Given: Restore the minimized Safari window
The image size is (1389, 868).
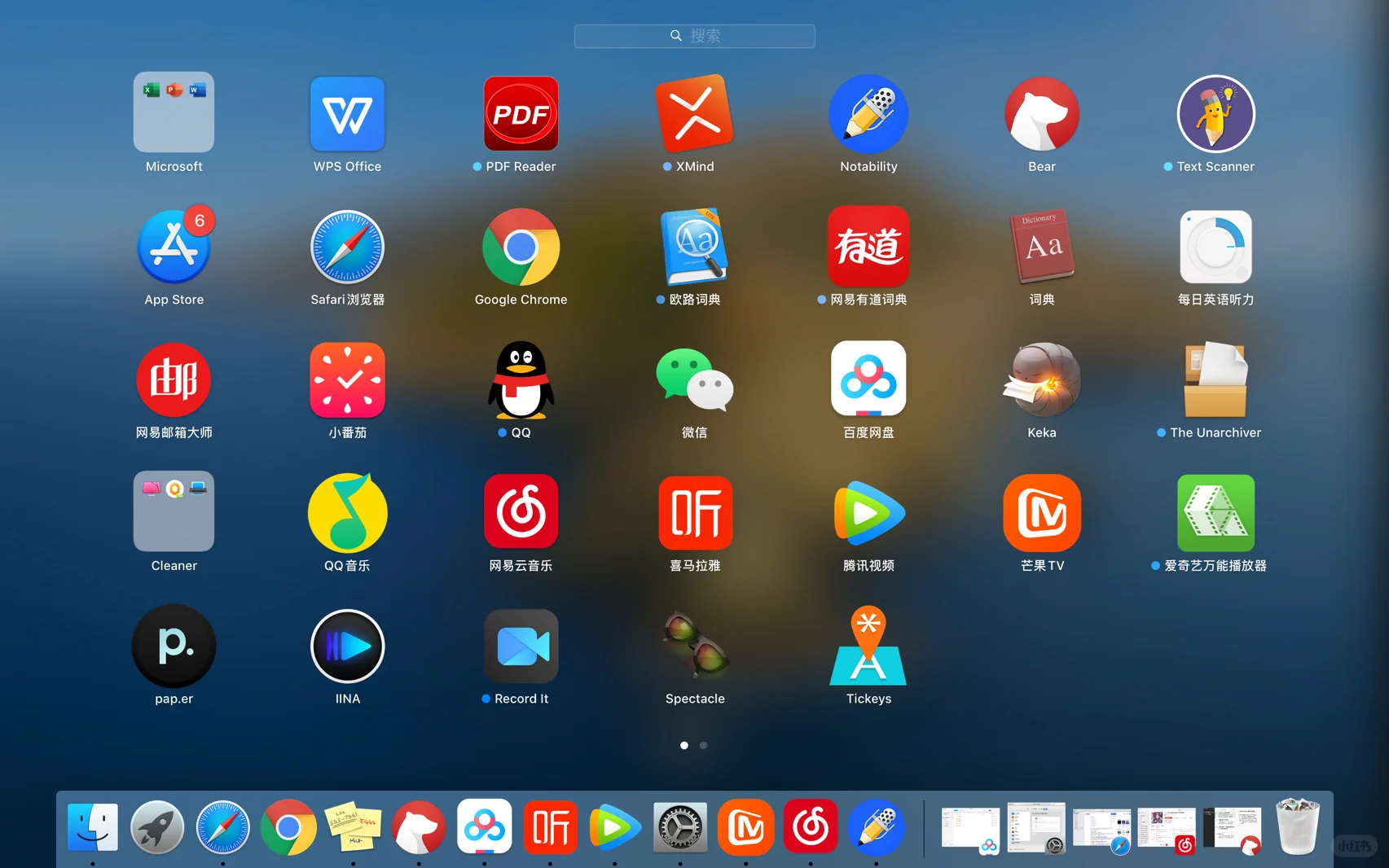Looking at the screenshot, I should click(x=1101, y=830).
